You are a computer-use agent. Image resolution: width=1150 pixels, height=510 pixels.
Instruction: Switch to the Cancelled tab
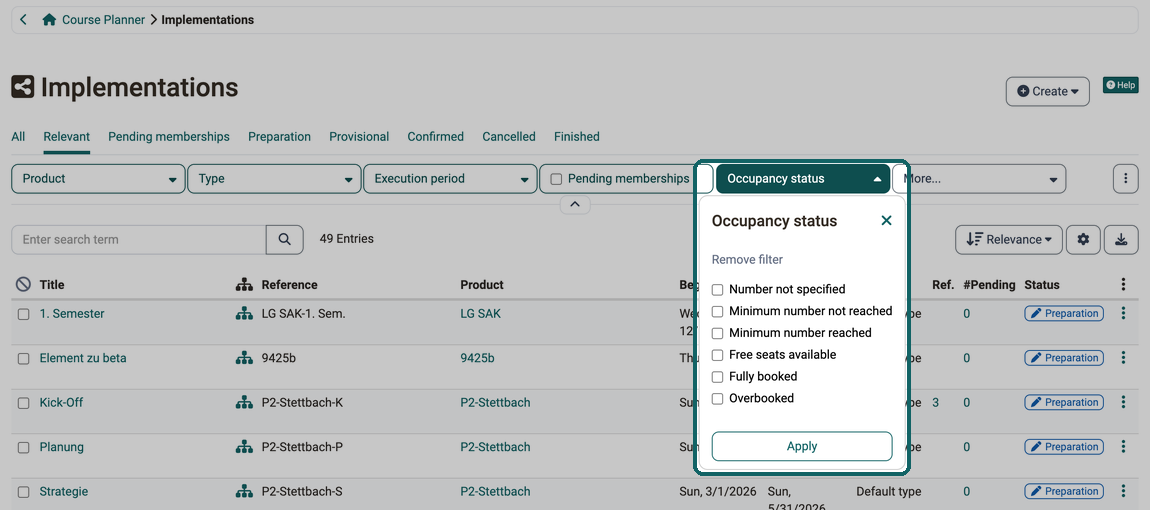pyautogui.click(x=509, y=136)
